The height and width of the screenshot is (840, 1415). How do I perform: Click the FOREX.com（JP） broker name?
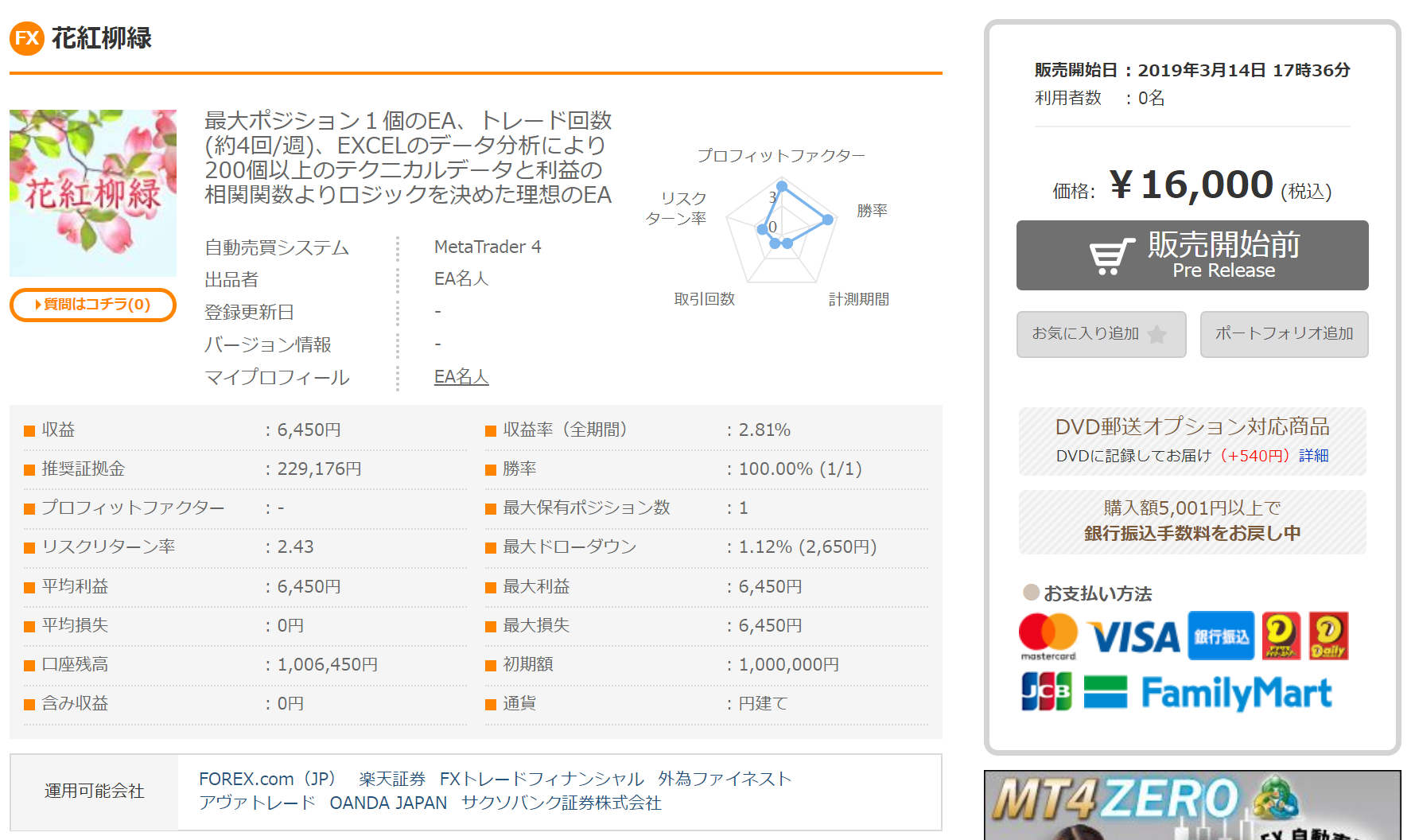click(x=268, y=779)
